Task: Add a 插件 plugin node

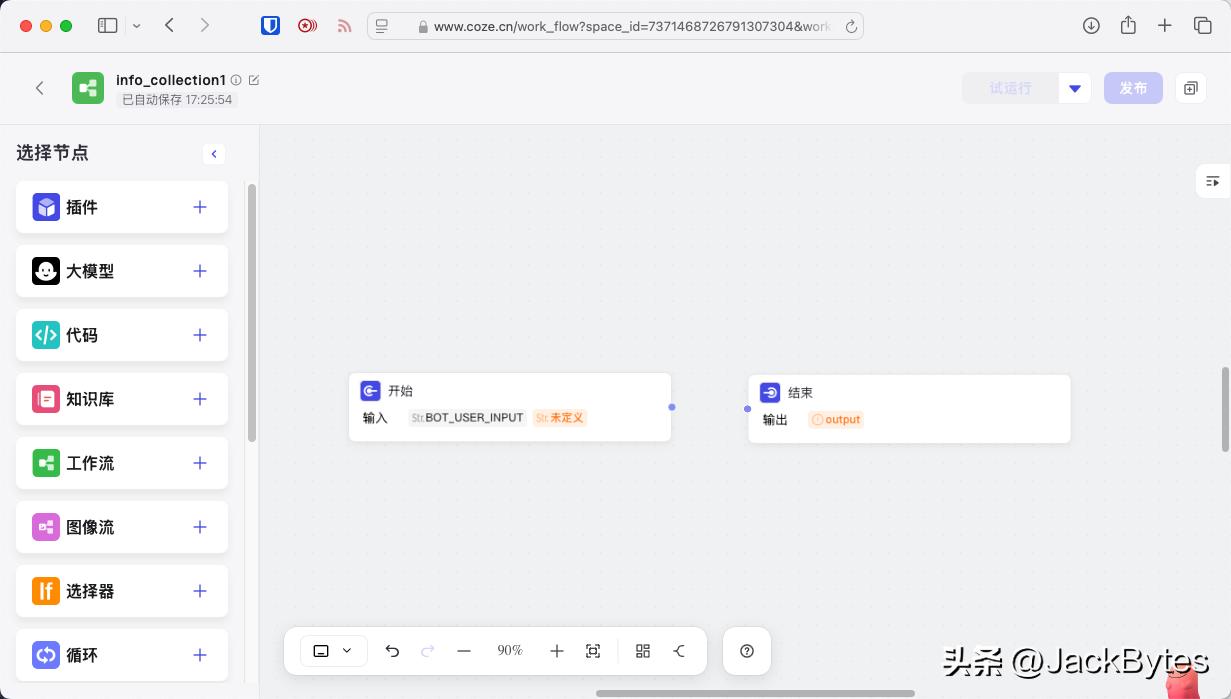Action: pos(200,207)
